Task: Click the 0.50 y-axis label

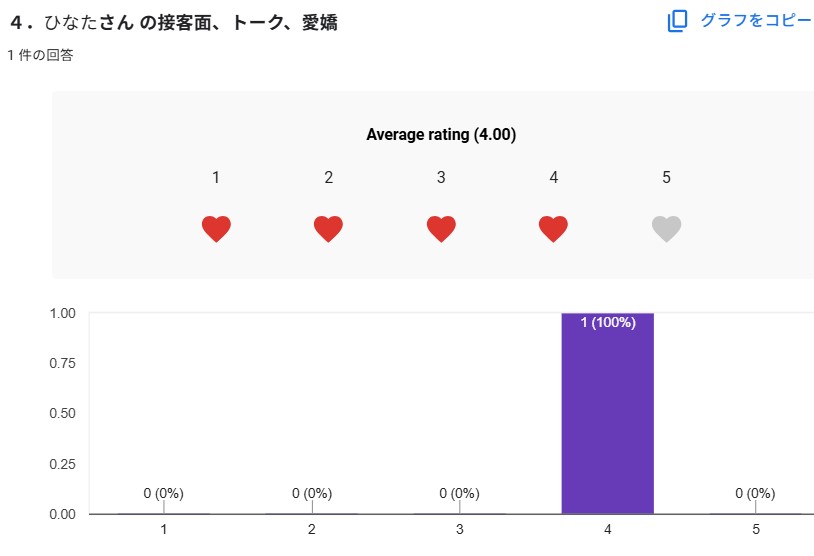Action: [63, 414]
